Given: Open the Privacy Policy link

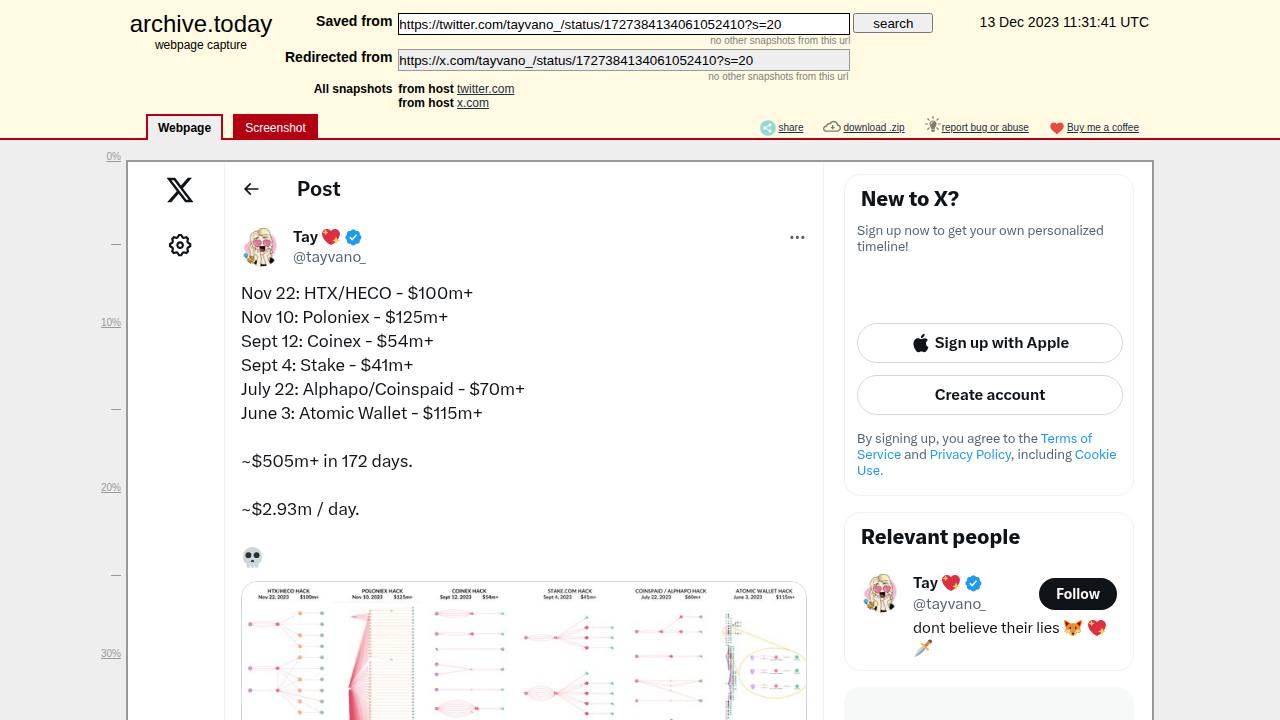Looking at the screenshot, I should [x=970, y=454].
